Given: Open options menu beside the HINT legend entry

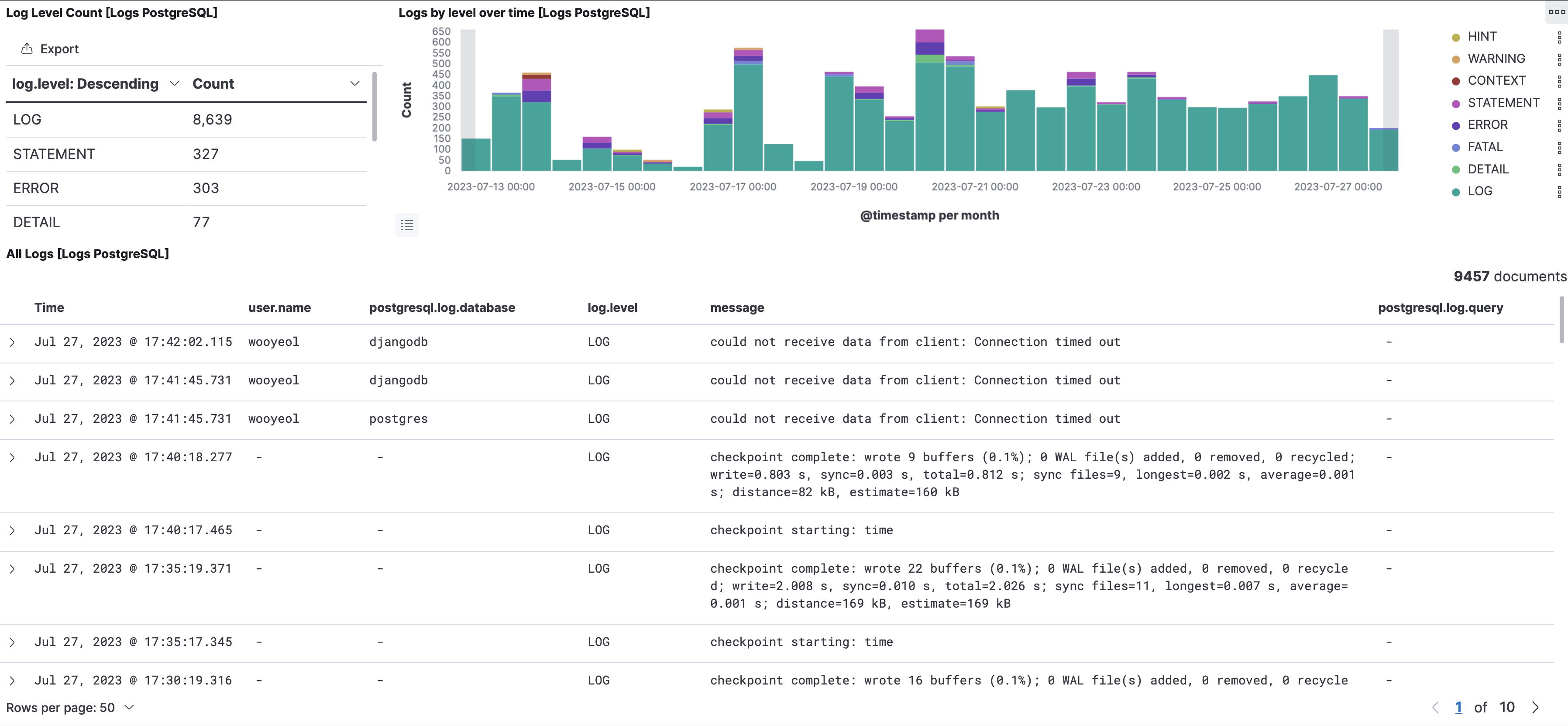Looking at the screenshot, I should click(x=1559, y=37).
